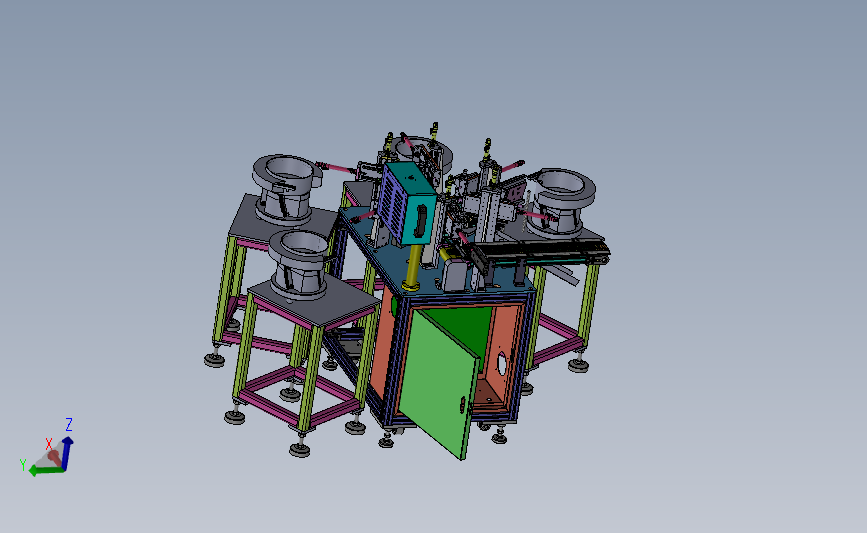The image size is (867, 533).
Task: Select the yellow support column under teal box
Action: pos(412,268)
